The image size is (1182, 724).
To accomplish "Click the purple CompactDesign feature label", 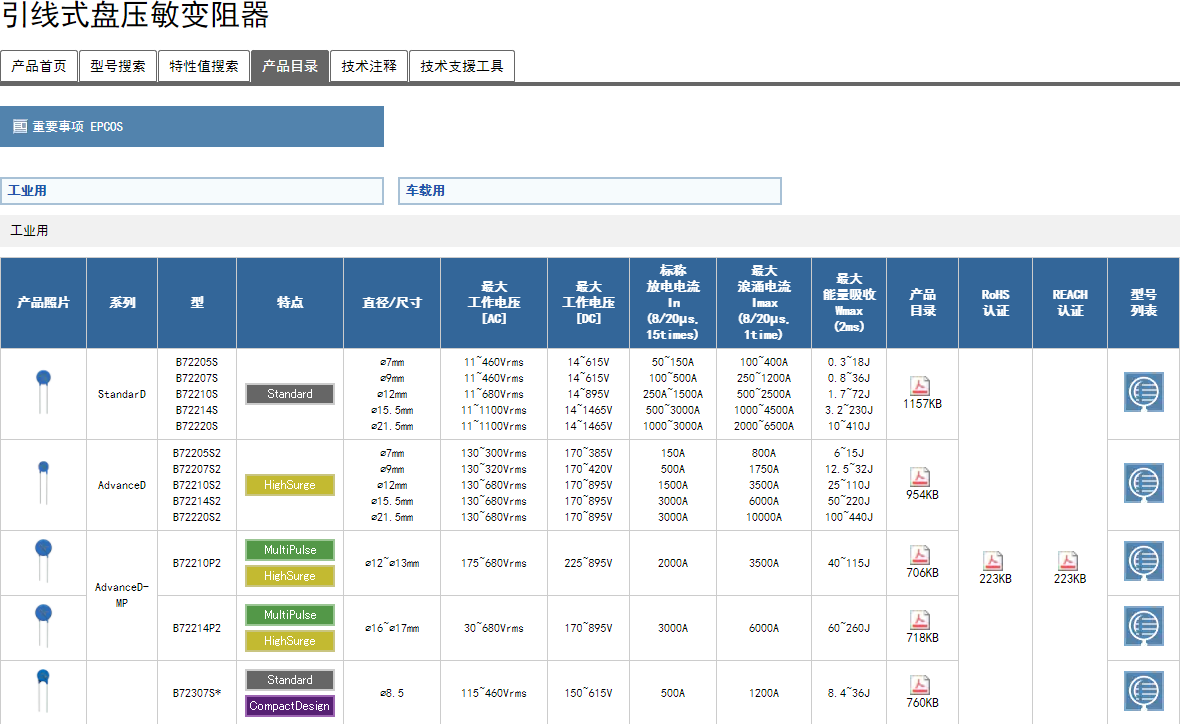I will (x=290, y=706).
